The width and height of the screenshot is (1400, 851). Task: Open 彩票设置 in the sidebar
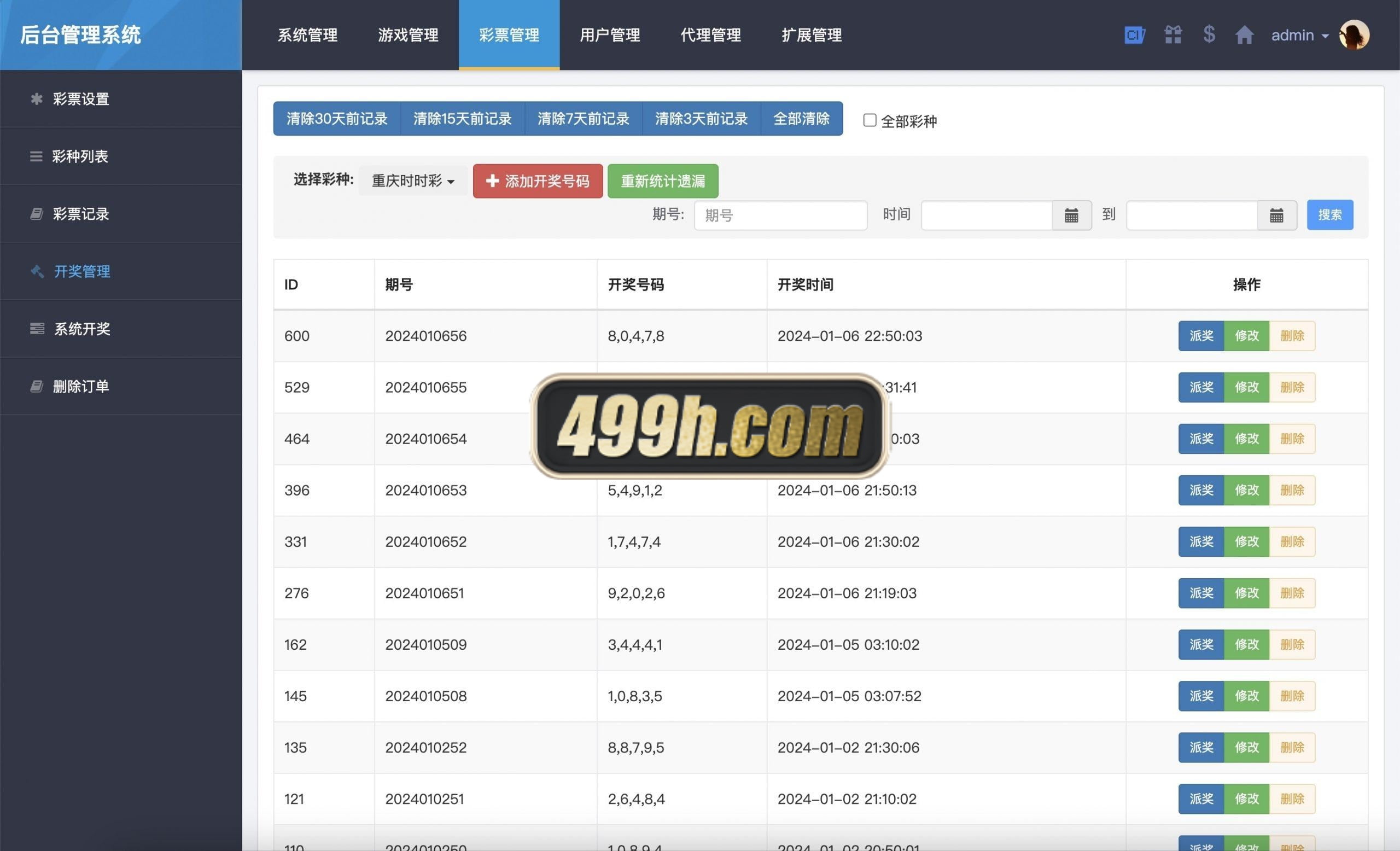[x=120, y=99]
